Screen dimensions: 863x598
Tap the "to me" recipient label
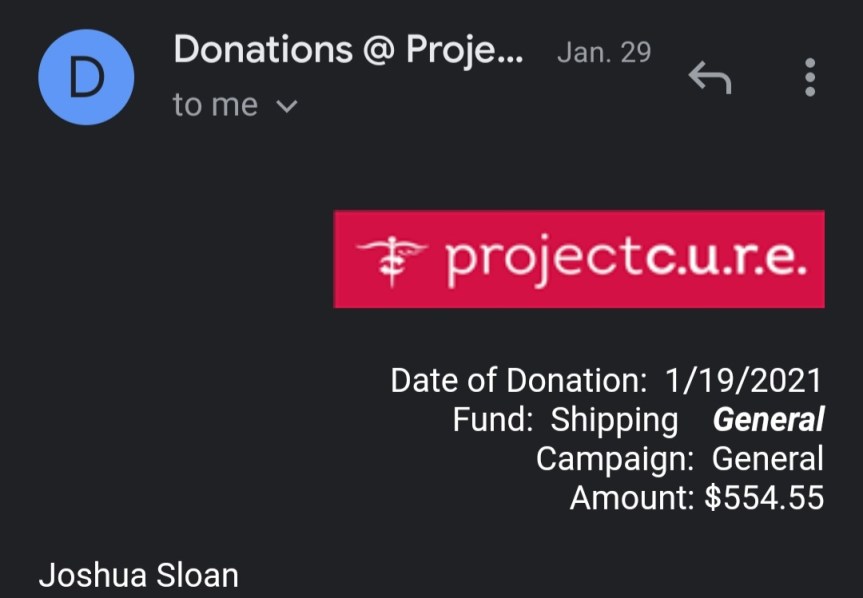(215, 105)
